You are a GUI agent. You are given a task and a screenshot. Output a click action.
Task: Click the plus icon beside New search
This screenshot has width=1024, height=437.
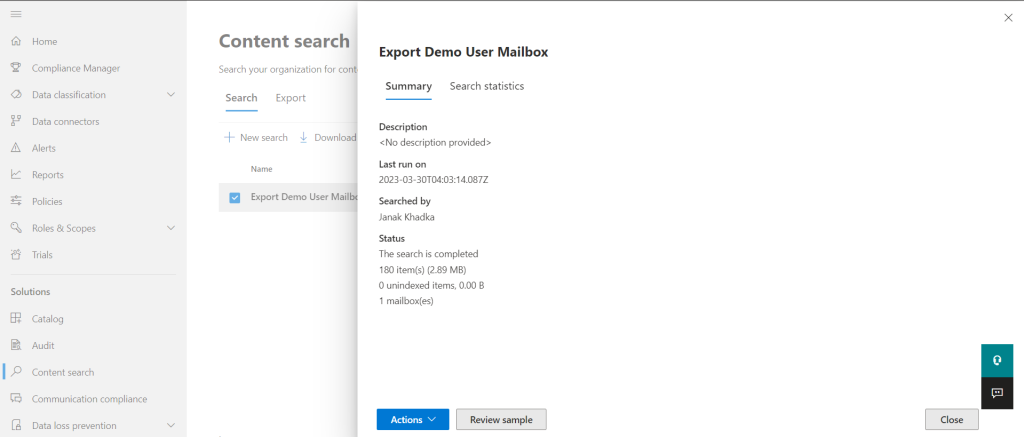(229, 138)
